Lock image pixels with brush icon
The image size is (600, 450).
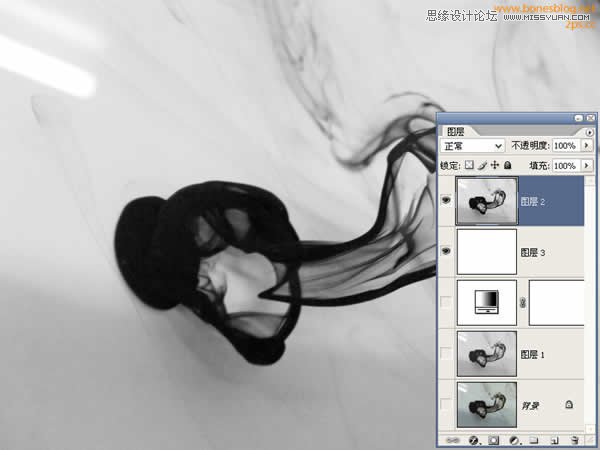click(x=482, y=165)
